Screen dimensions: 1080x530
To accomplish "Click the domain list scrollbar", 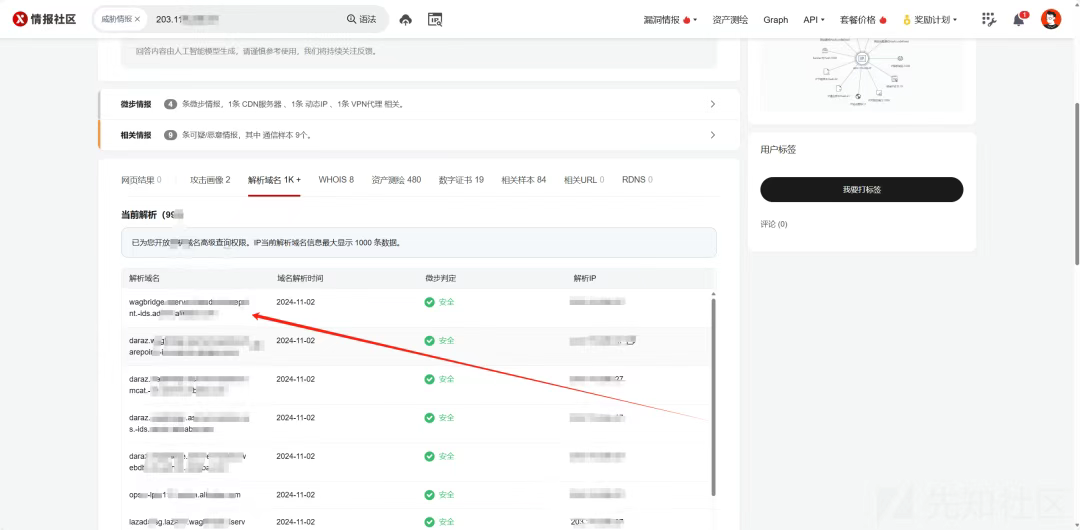I will 713,396.
